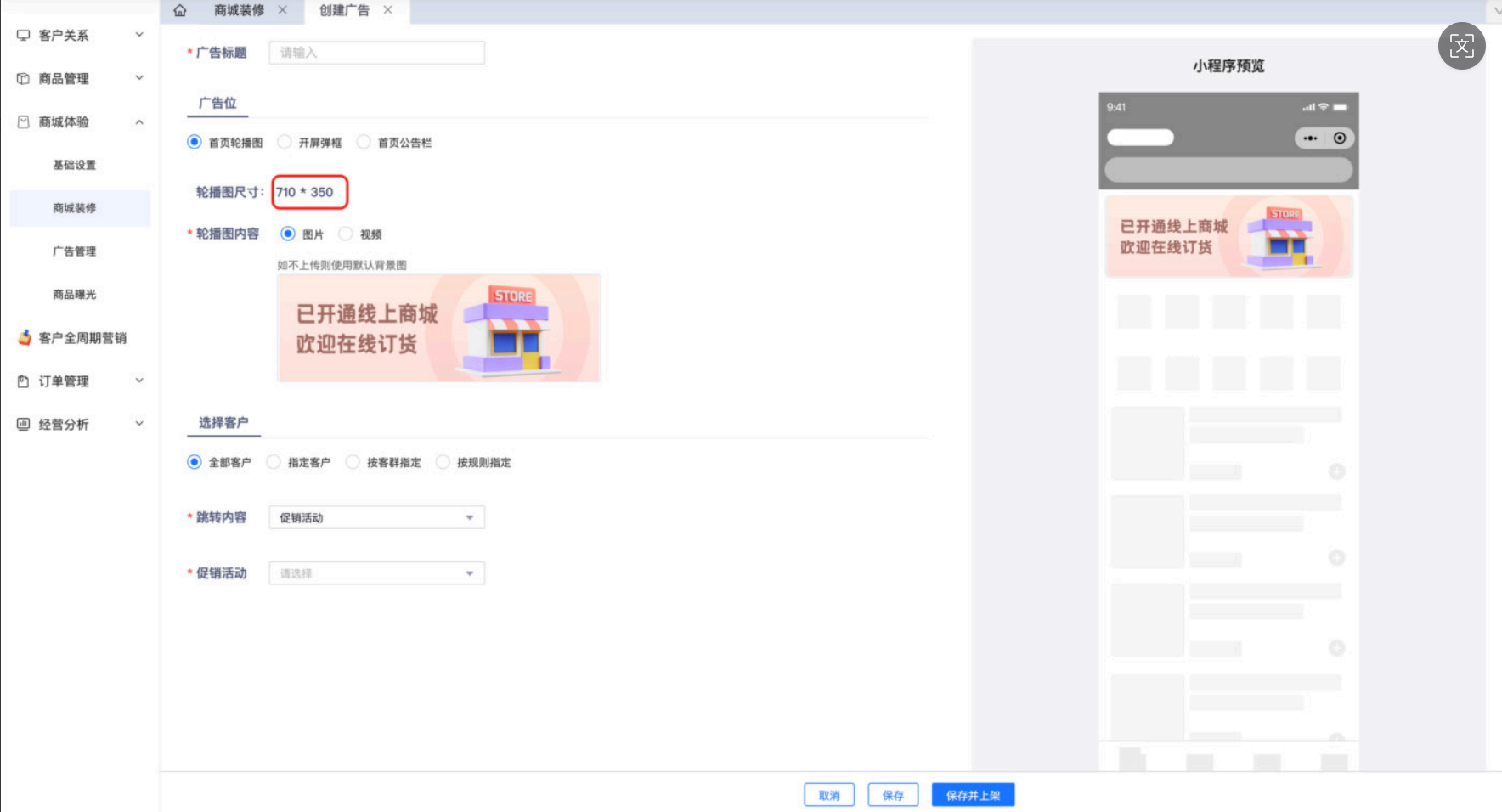Open the 跳转内容 dropdown
This screenshot has width=1502, height=812.
[x=376, y=518]
